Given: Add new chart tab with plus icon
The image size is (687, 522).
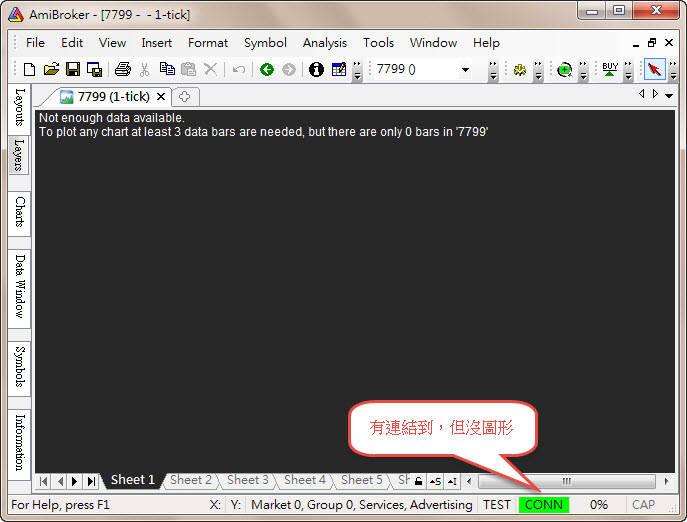Looking at the screenshot, I should [x=184, y=97].
